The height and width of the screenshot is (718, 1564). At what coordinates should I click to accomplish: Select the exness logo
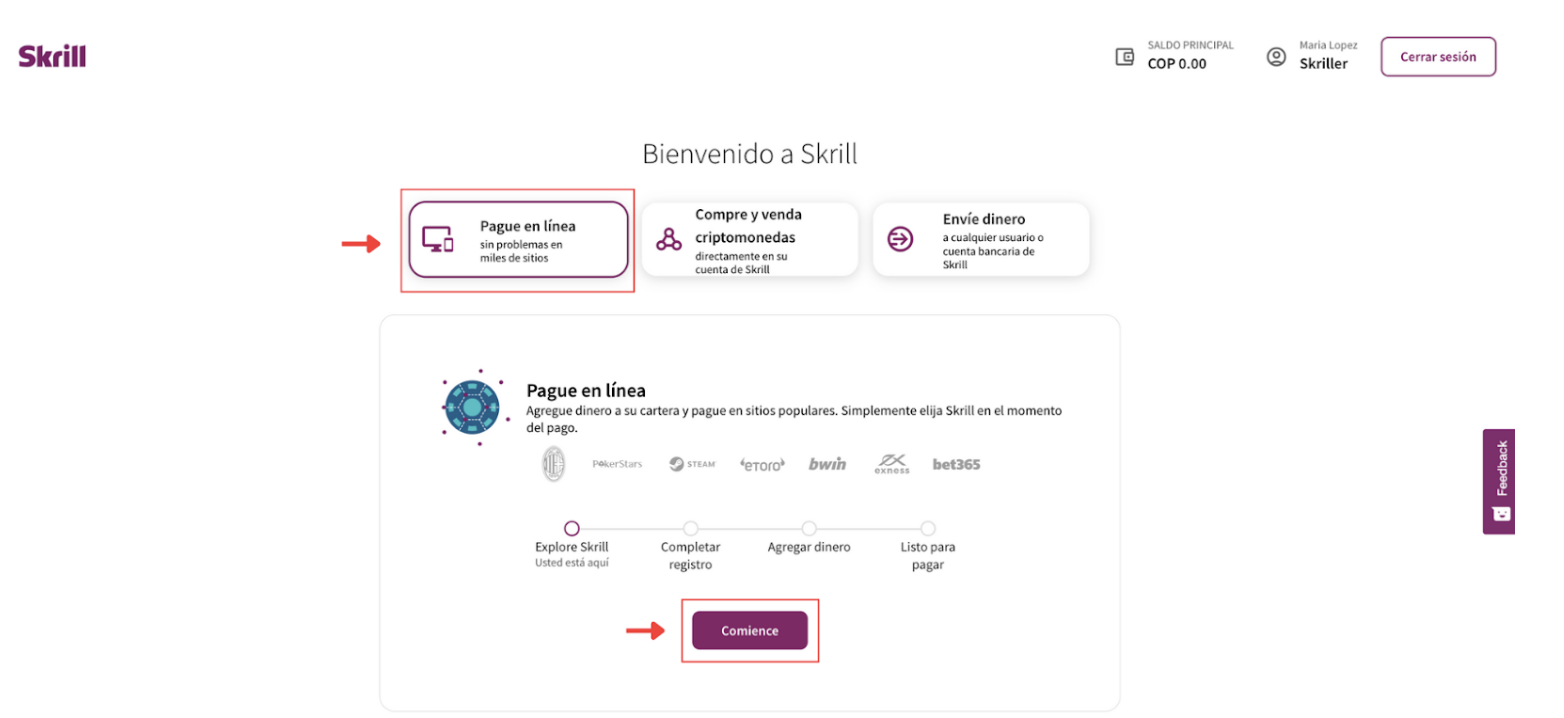[891, 463]
